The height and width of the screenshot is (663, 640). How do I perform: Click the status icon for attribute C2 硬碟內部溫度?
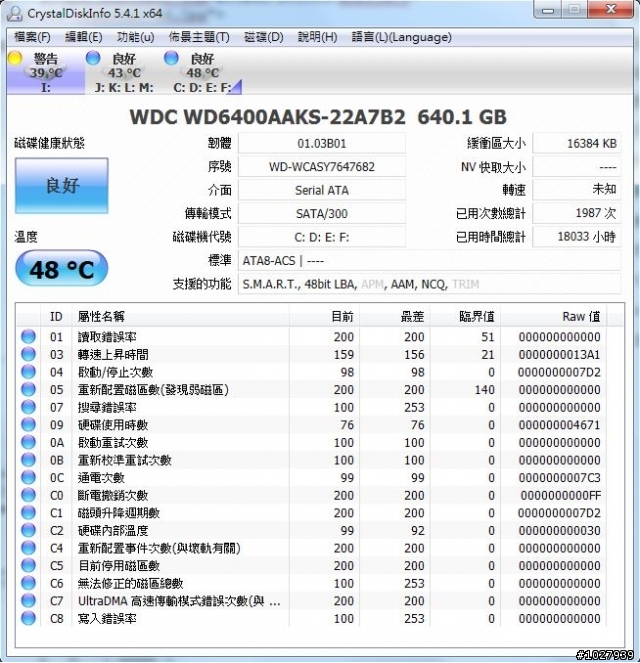(x=28, y=530)
